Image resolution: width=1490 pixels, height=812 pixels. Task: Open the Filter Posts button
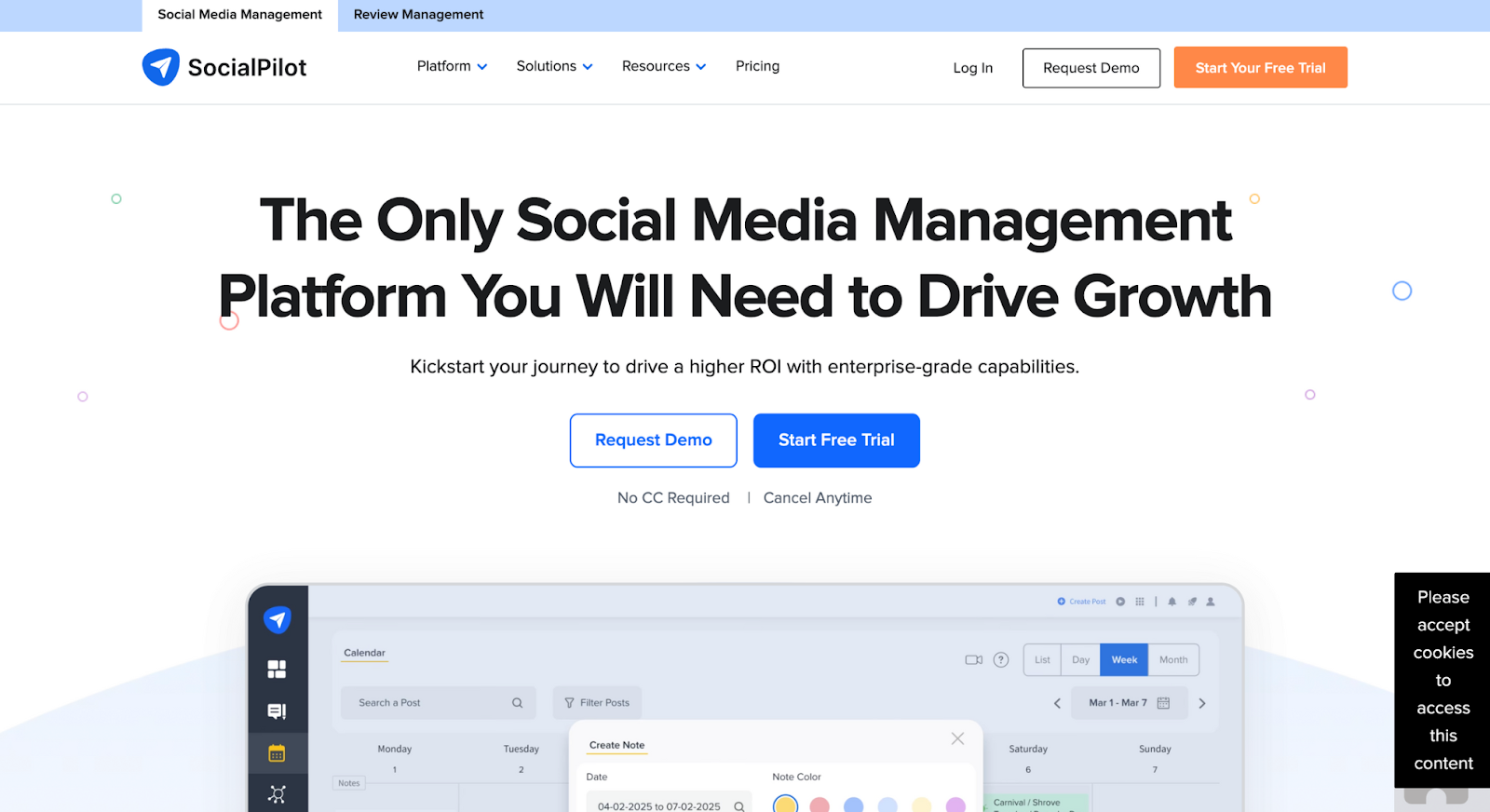pos(597,703)
